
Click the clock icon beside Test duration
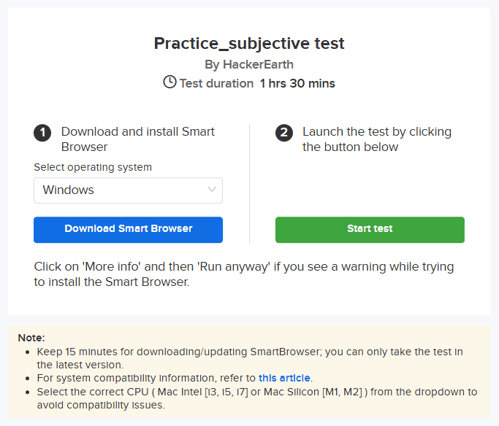pyautogui.click(x=170, y=82)
